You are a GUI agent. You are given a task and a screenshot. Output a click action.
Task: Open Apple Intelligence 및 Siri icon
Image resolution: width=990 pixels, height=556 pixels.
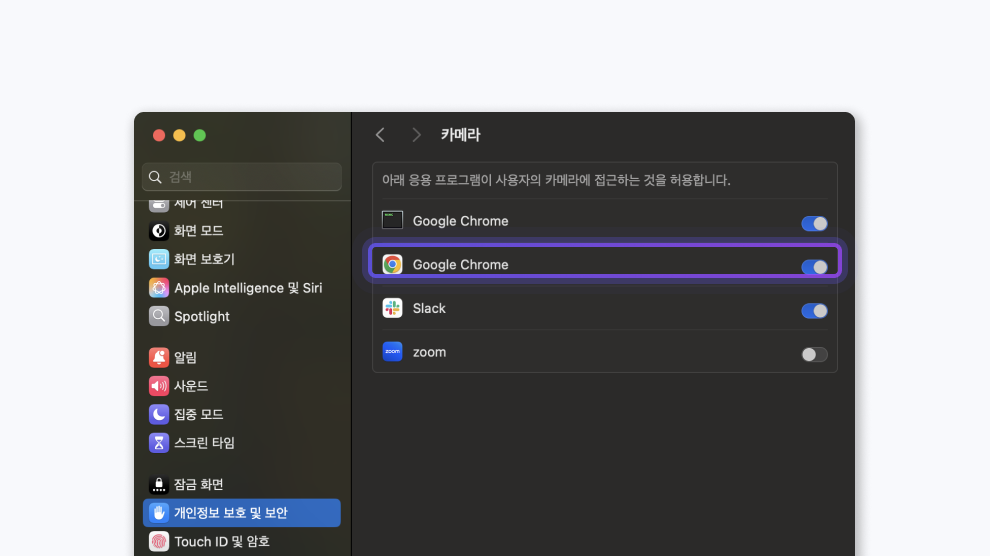pos(158,288)
